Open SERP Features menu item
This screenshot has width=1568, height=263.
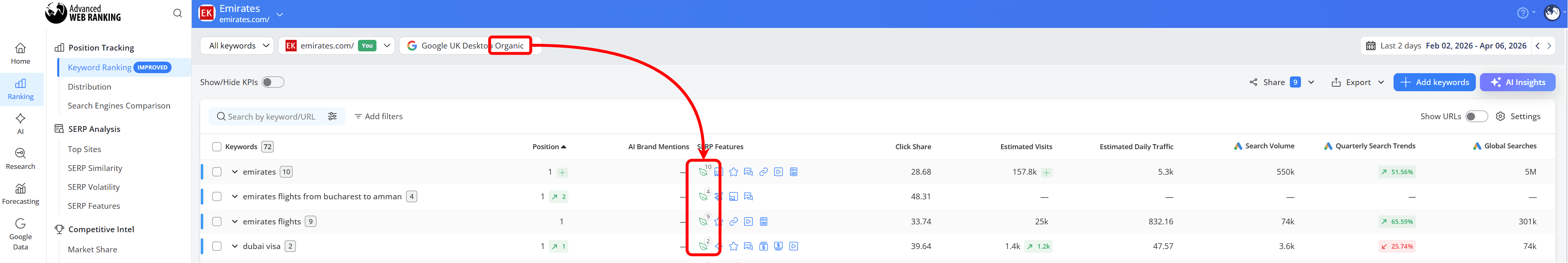pos(94,206)
